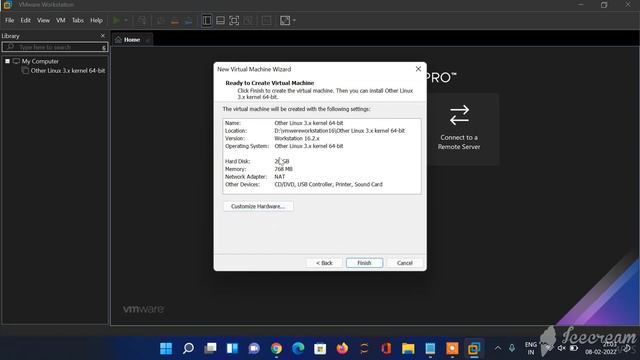Toggle the thumbnail bar toolbar icon
This screenshot has height=360, width=640.
tap(220, 20)
